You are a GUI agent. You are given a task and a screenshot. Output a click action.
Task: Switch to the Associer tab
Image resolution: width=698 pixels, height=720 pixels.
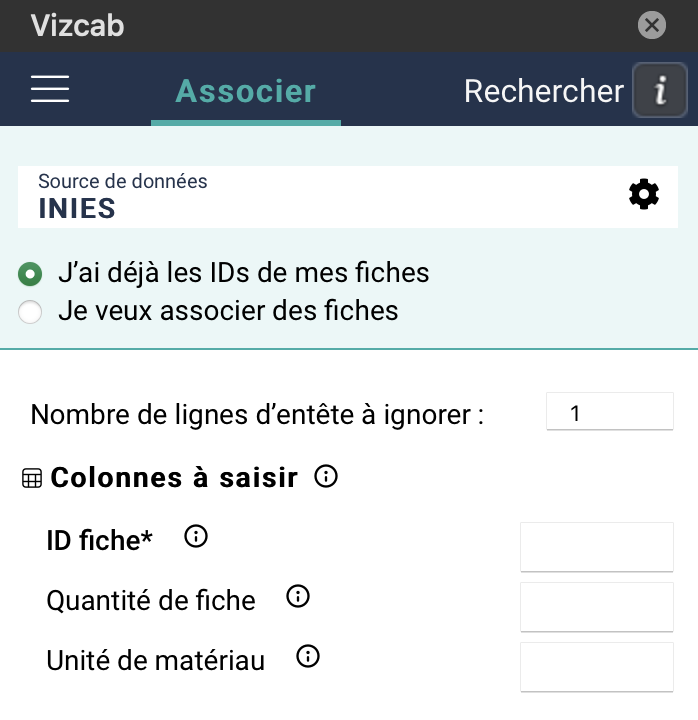pyautogui.click(x=246, y=92)
